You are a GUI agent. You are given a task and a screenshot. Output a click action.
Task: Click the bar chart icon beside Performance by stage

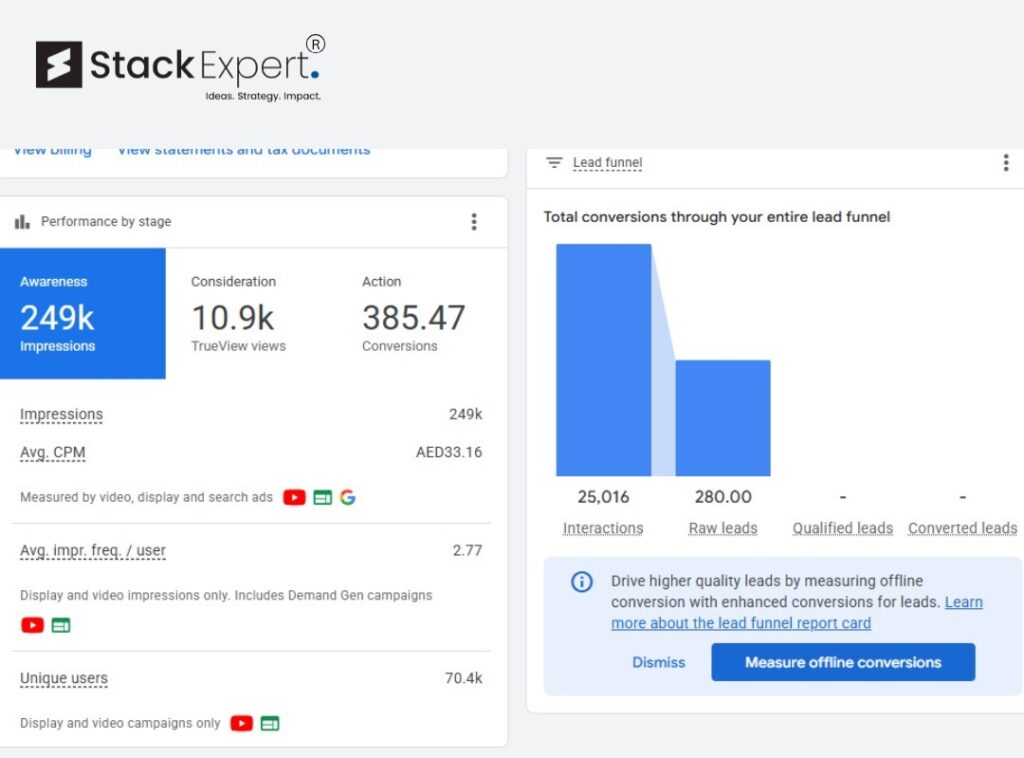21,221
